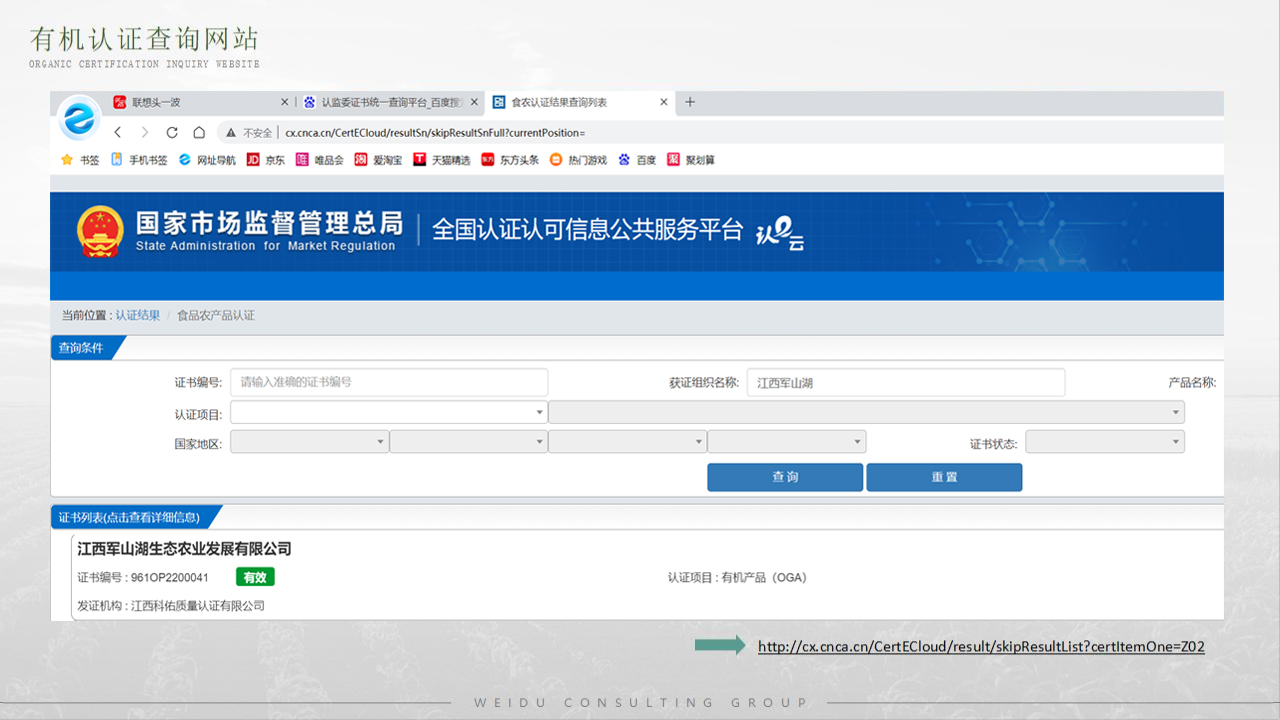The width and height of the screenshot is (1280, 720).
Task: Focus the 证书编号 input field
Action: 389,382
